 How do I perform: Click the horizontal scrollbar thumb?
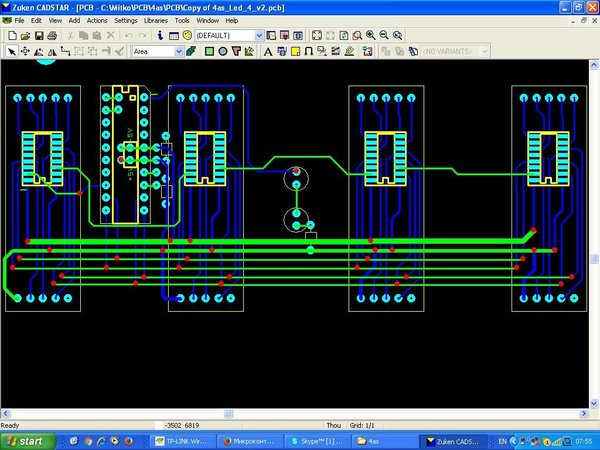click(228, 414)
